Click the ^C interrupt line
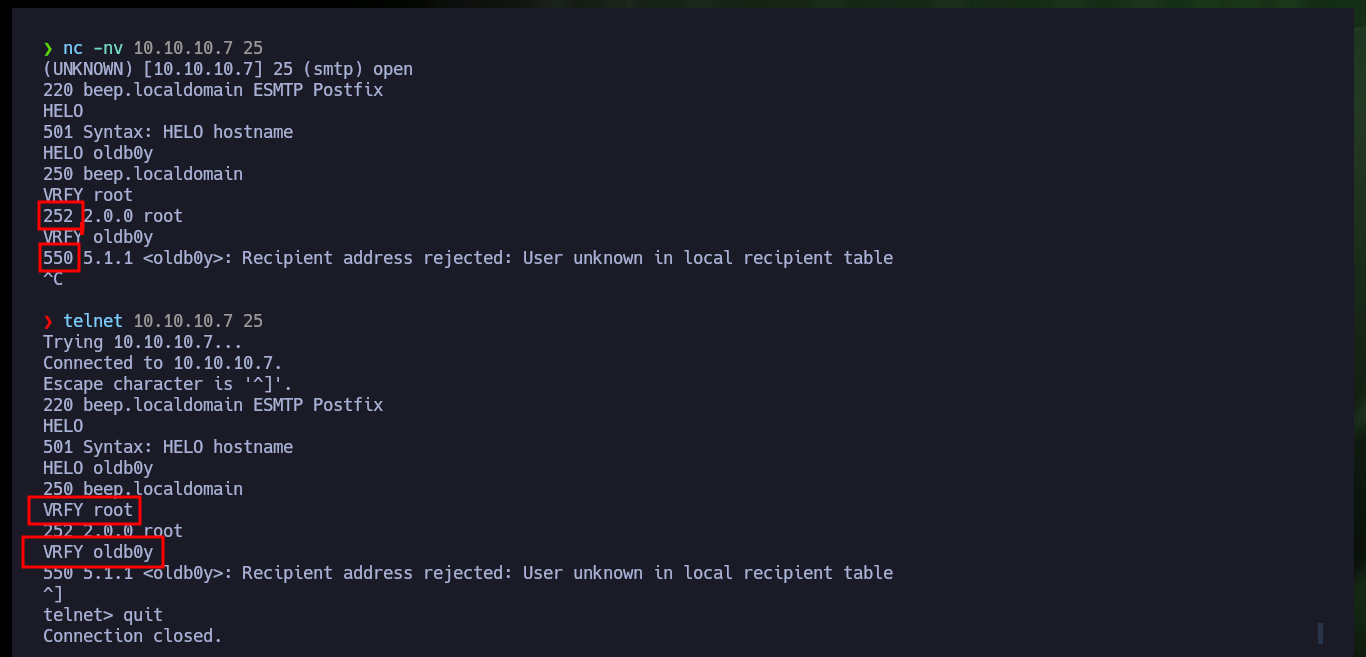 (x=53, y=279)
